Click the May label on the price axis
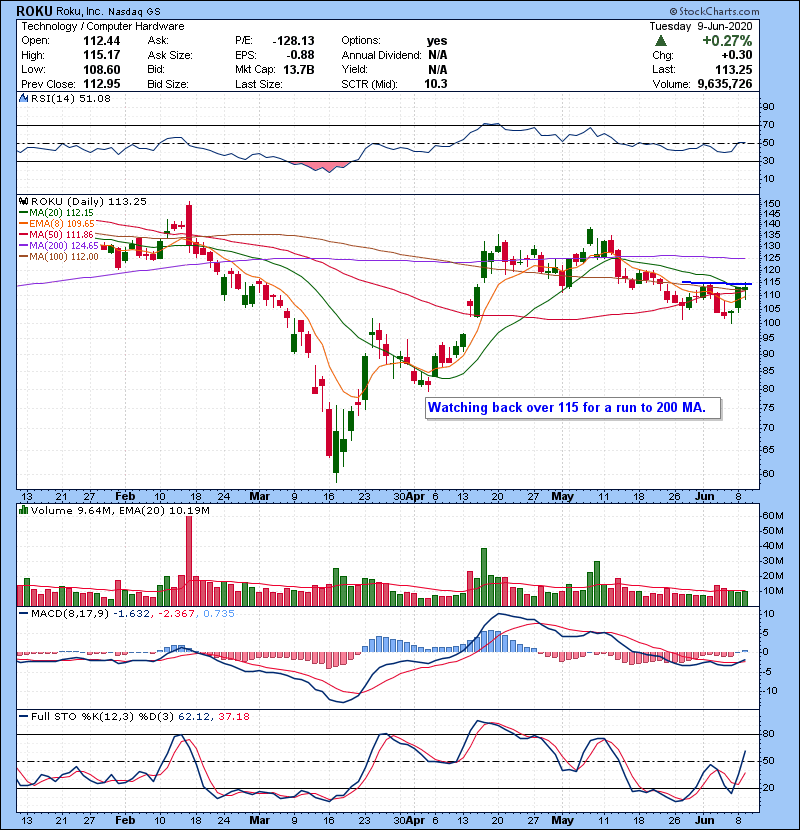800x830 pixels. point(562,497)
